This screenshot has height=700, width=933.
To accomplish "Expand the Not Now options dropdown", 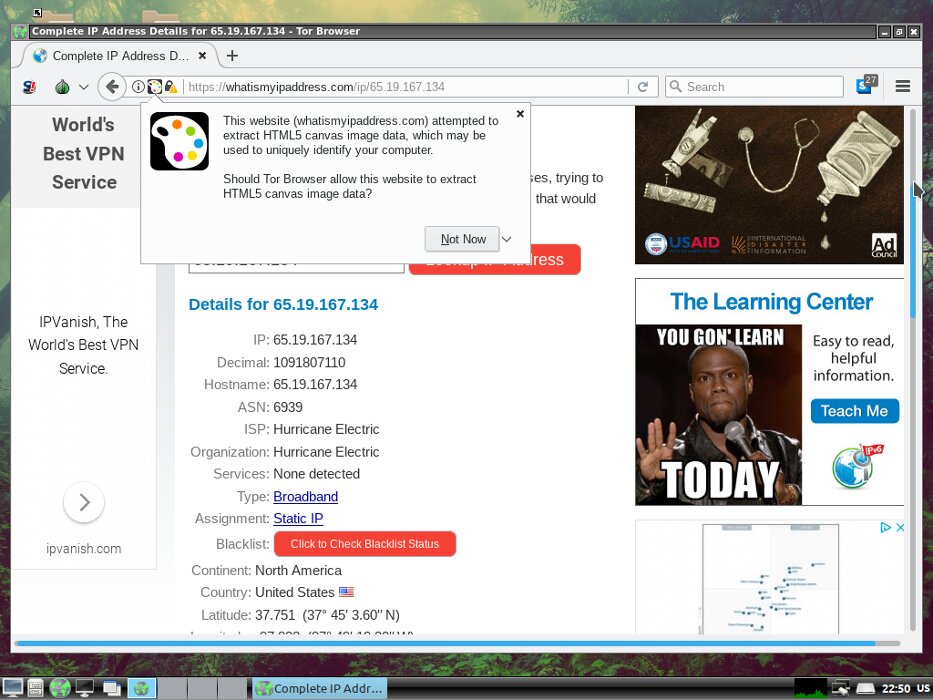I will pyautogui.click(x=507, y=239).
